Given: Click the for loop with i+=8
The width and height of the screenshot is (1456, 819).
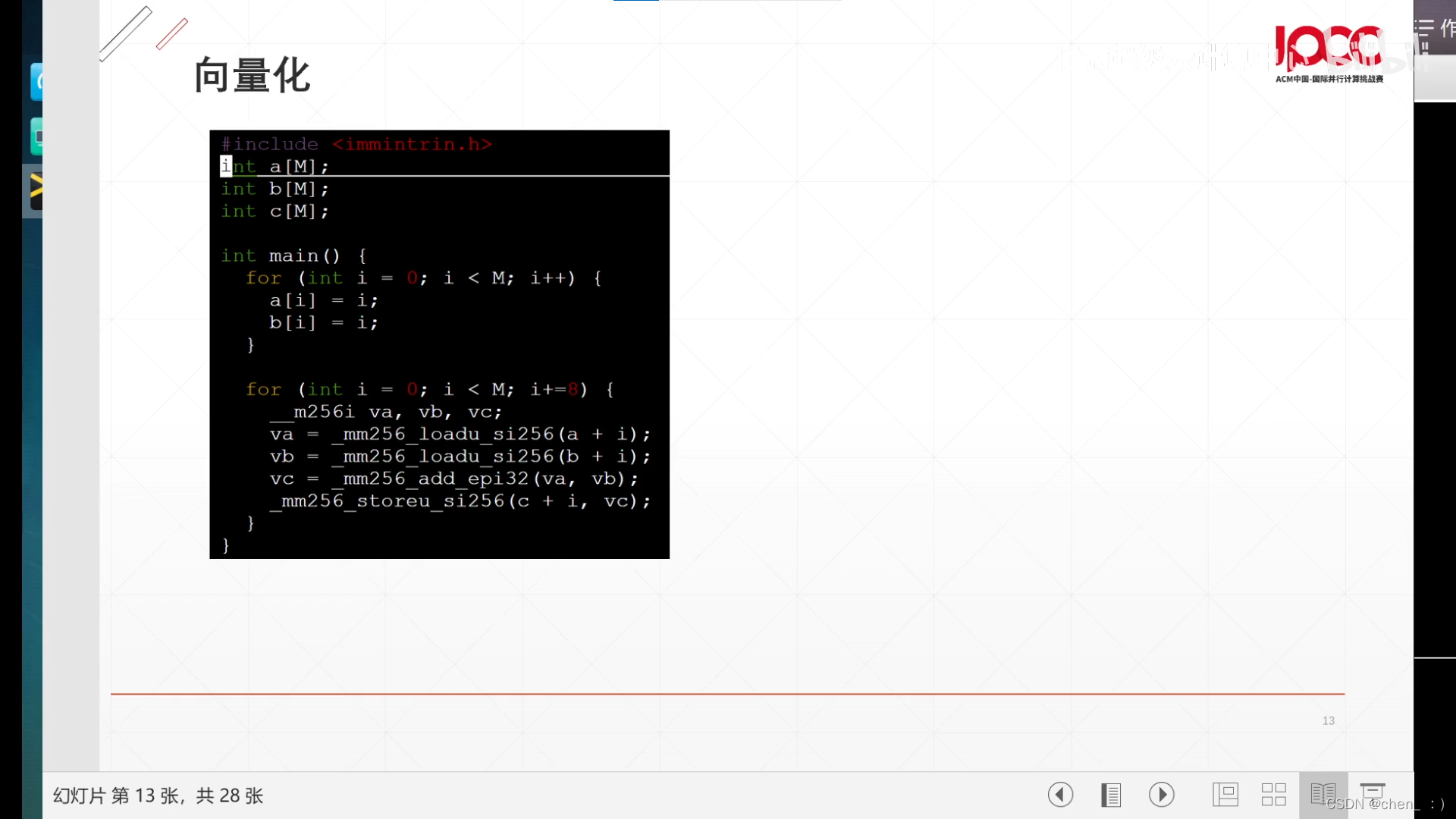Looking at the screenshot, I should click(430, 390).
